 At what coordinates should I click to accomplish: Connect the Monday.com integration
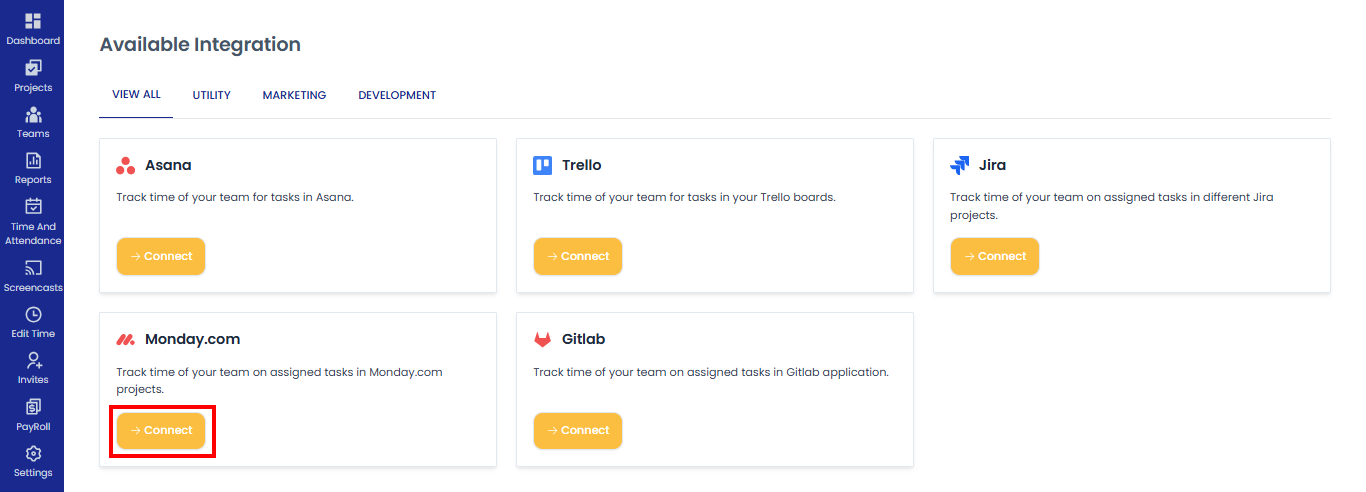point(161,430)
